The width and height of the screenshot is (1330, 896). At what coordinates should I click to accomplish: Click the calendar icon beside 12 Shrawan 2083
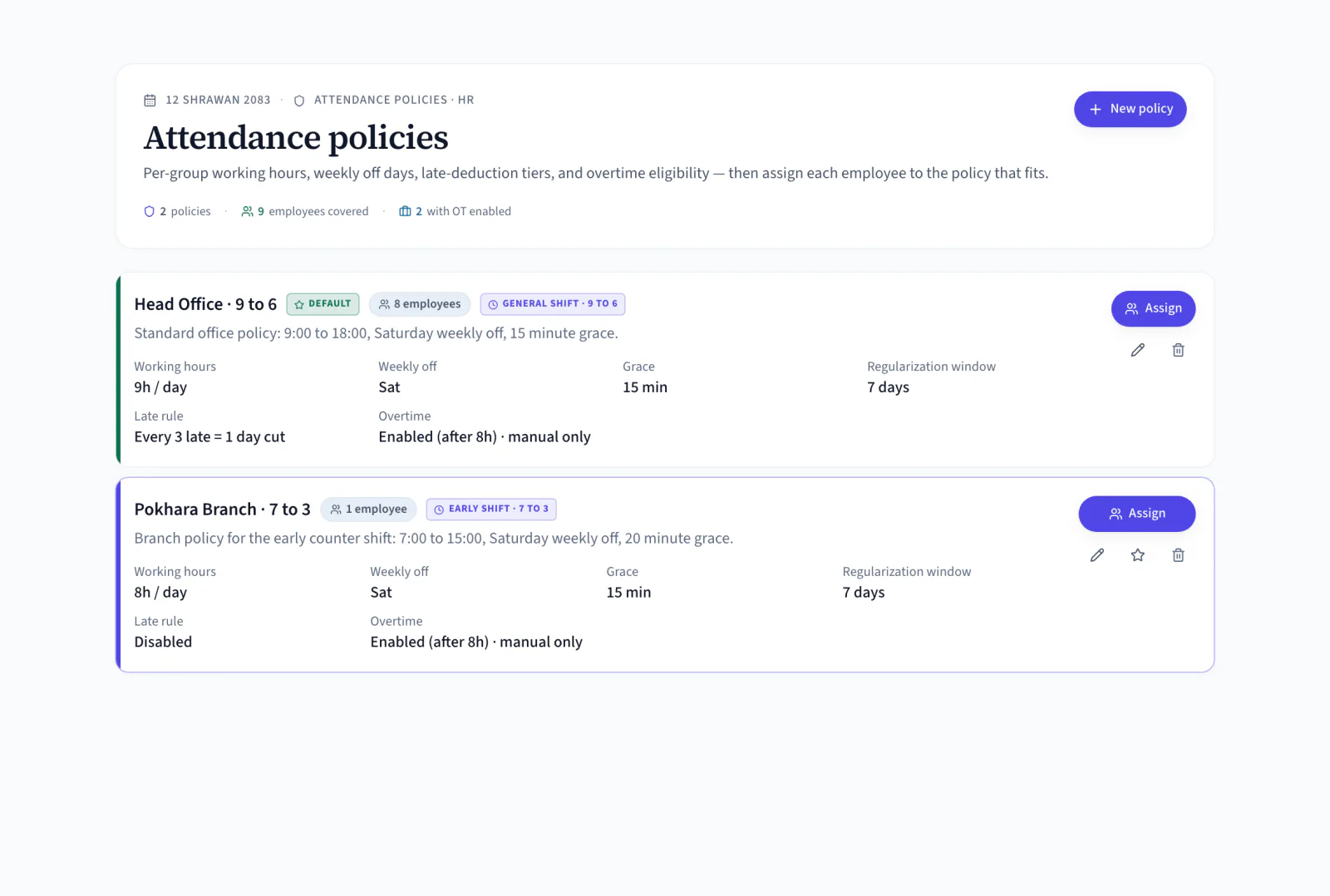click(150, 101)
